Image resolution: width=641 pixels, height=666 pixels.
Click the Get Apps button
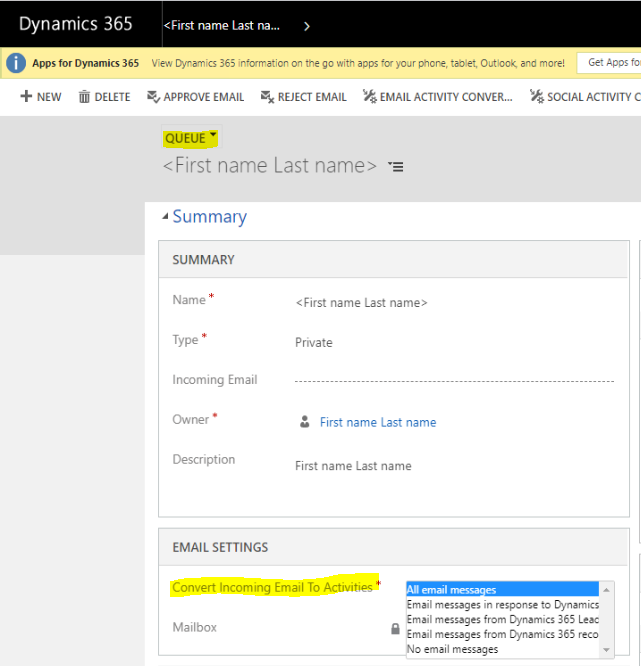click(x=608, y=63)
